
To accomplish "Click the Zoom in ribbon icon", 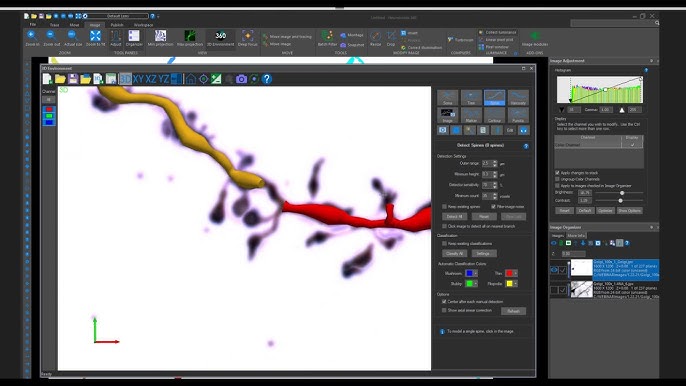I will tap(32, 38).
